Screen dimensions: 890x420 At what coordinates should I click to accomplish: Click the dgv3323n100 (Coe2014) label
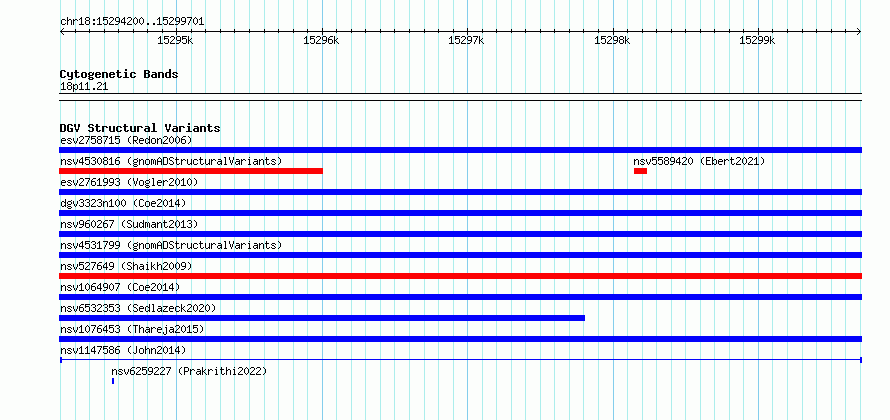123,203
